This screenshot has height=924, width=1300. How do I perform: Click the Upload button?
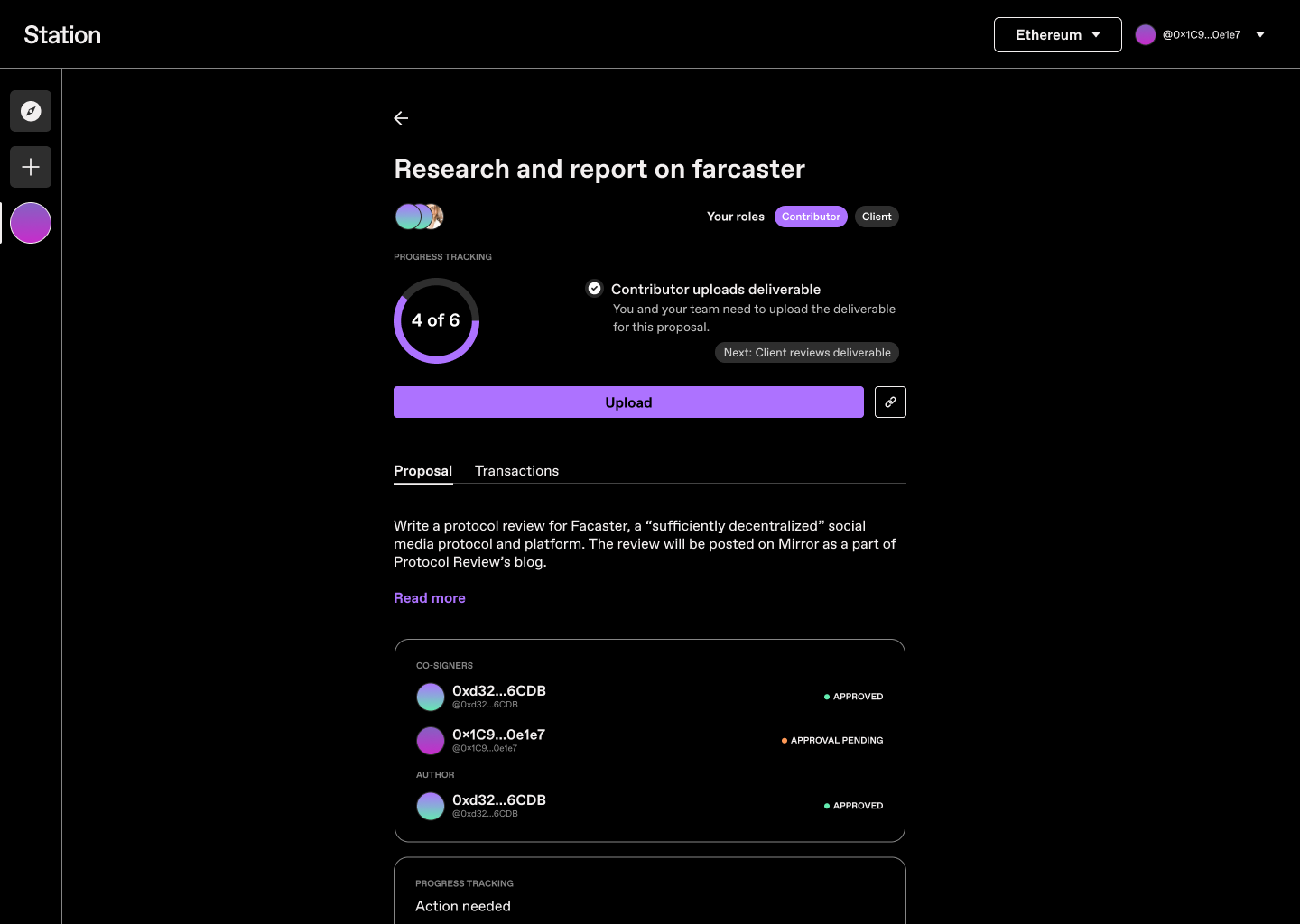pyautogui.click(x=628, y=402)
